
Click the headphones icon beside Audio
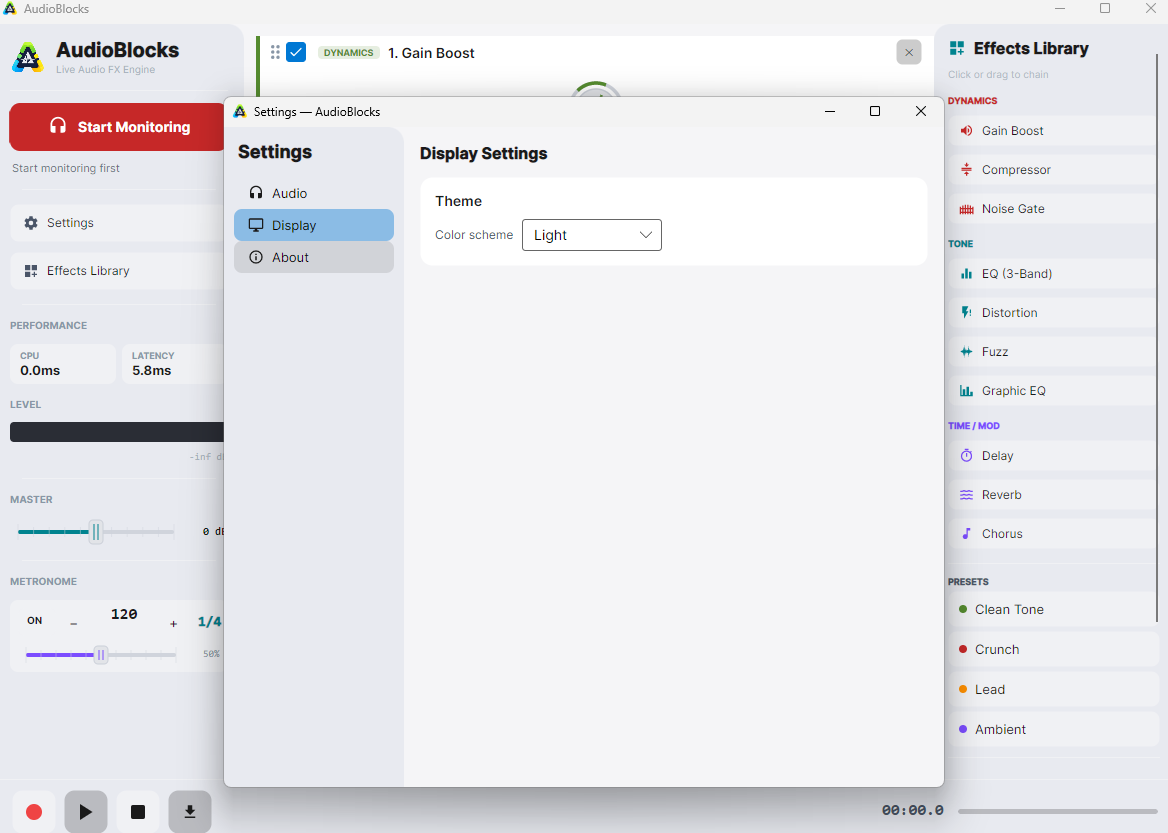(256, 193)
